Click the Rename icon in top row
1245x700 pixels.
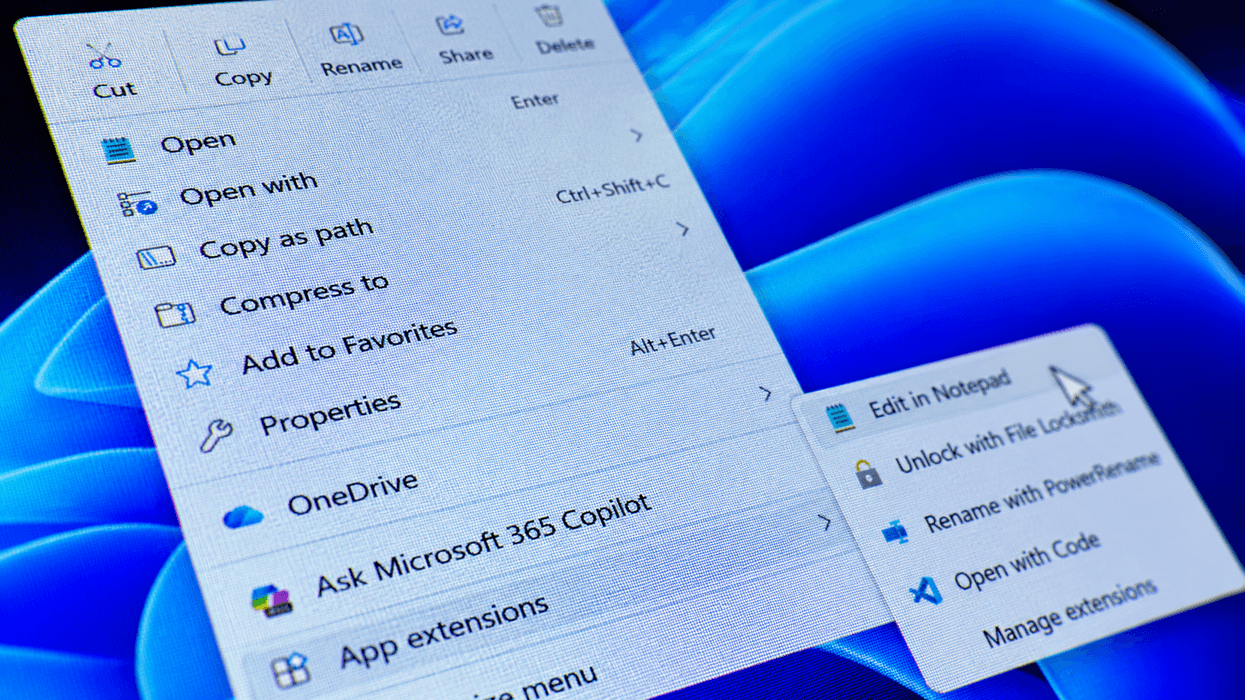coord(346,36)
